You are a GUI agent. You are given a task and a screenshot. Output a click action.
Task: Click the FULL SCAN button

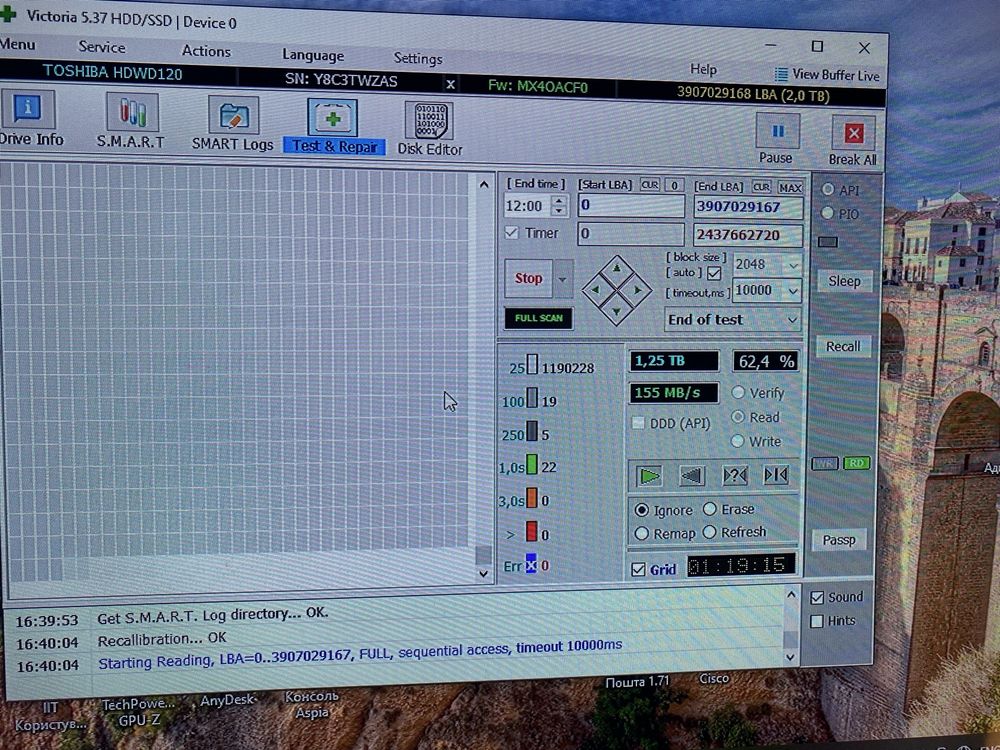click(x=539, y=318)
